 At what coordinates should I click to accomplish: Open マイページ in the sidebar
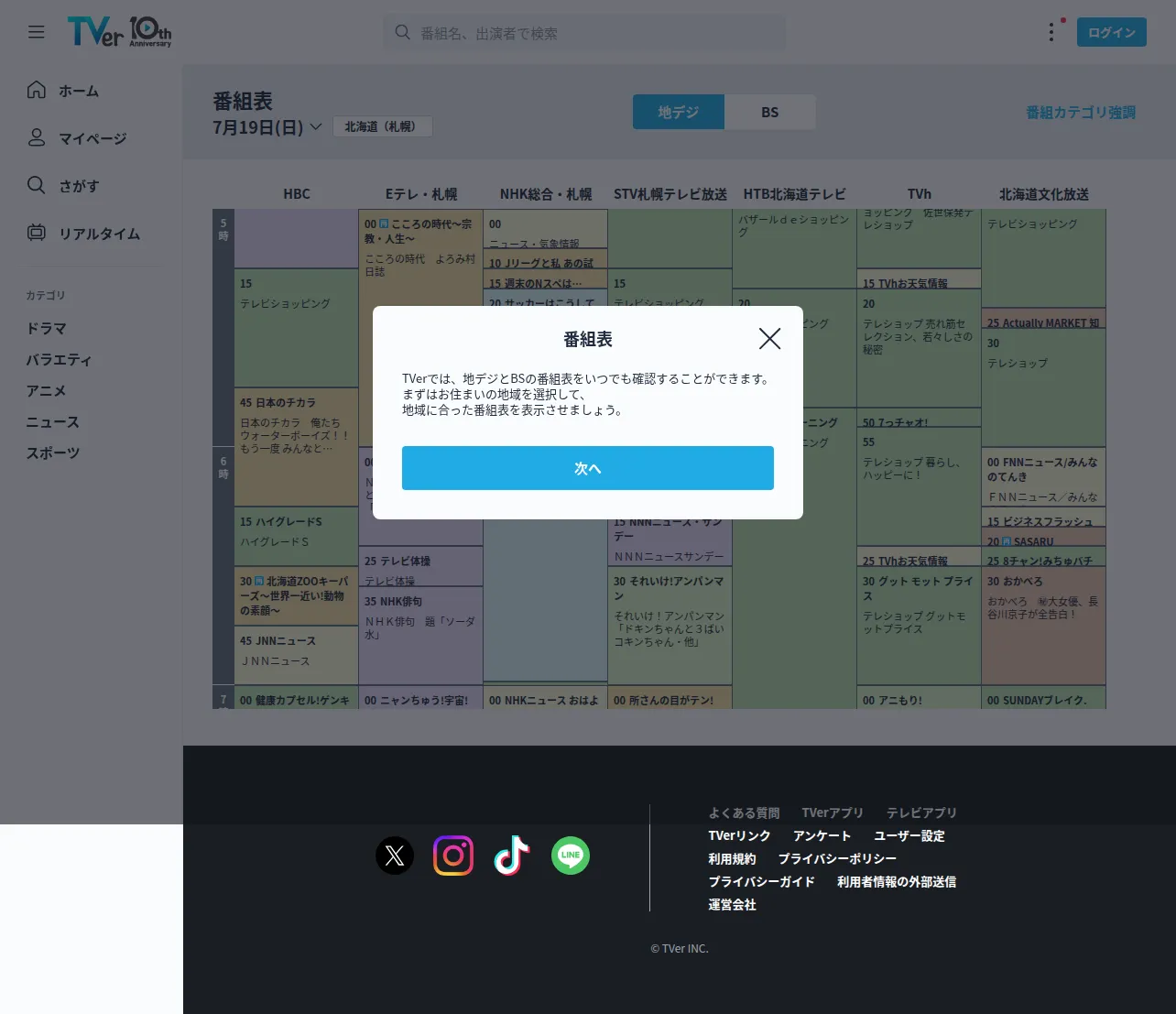click(93, 138)
